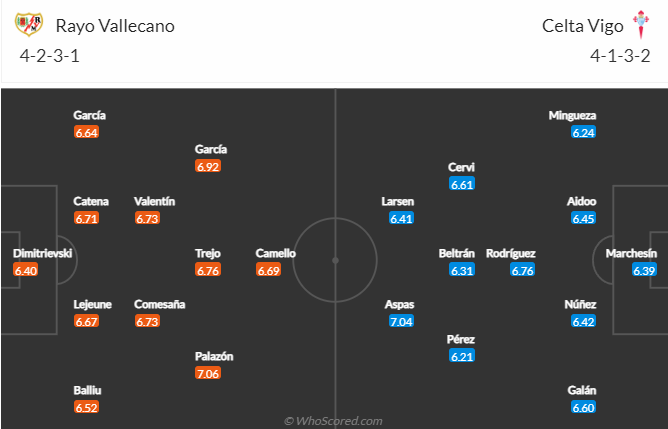The width and height of the screenshot is (668, 429).
Task: Click goalkeeper Marchesín's name
Action: point(631,253)
